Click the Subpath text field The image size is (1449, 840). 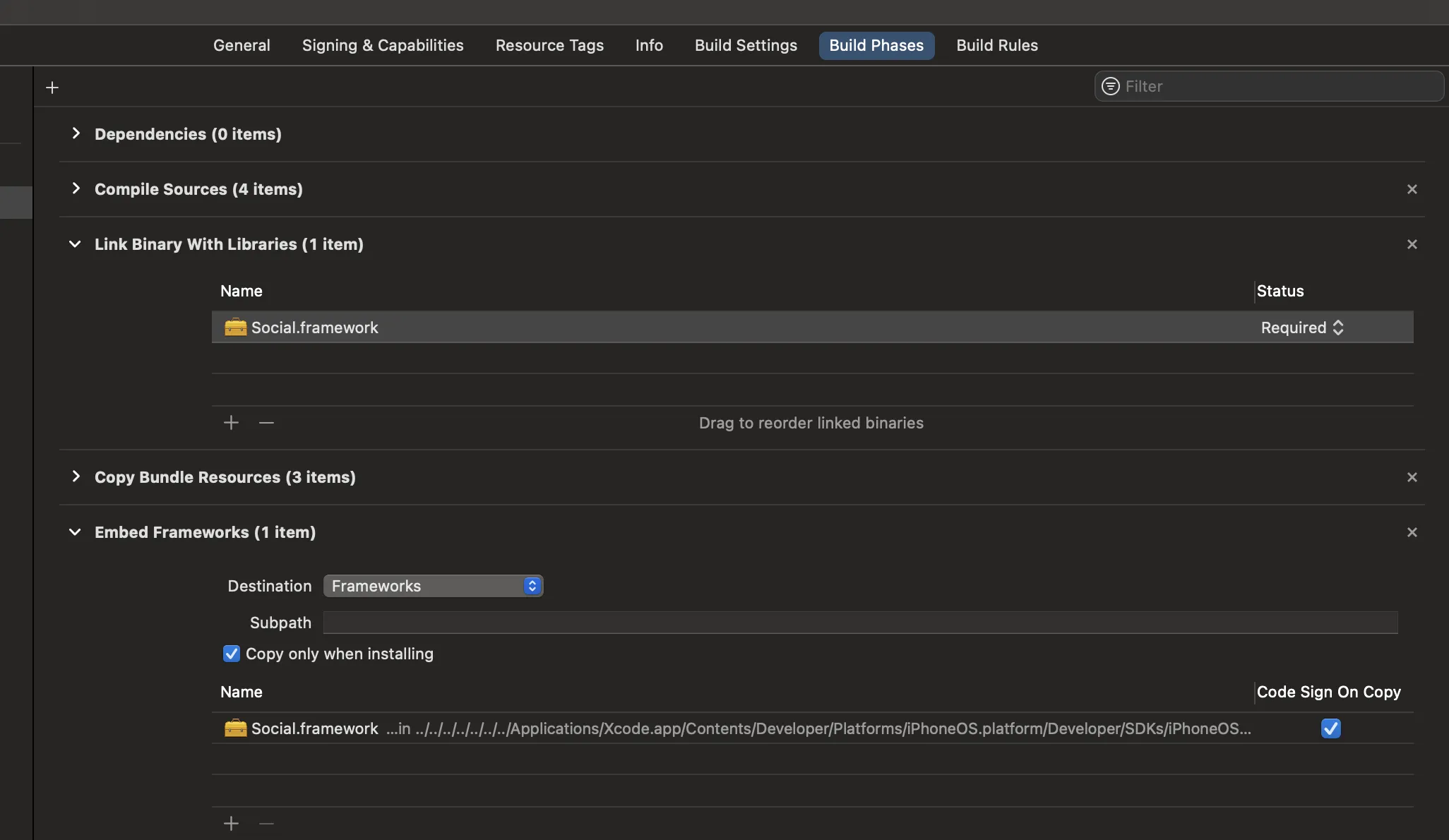[860, 623]
